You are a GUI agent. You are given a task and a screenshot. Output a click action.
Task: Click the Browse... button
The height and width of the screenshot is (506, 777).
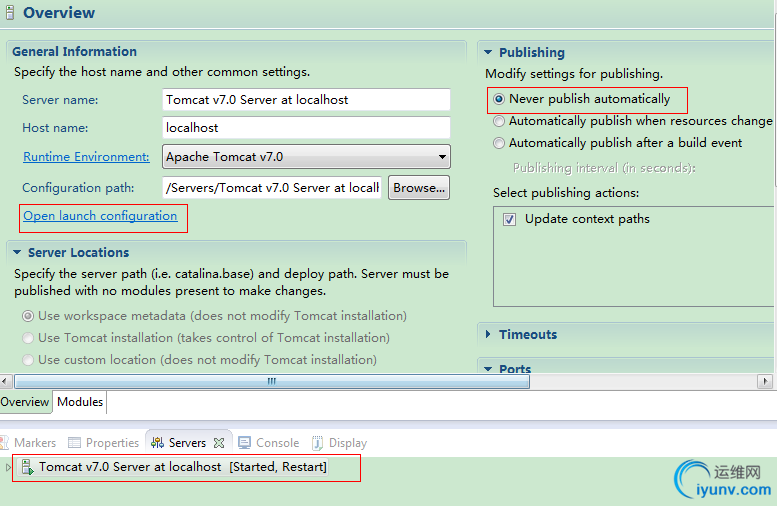point(419,188)
